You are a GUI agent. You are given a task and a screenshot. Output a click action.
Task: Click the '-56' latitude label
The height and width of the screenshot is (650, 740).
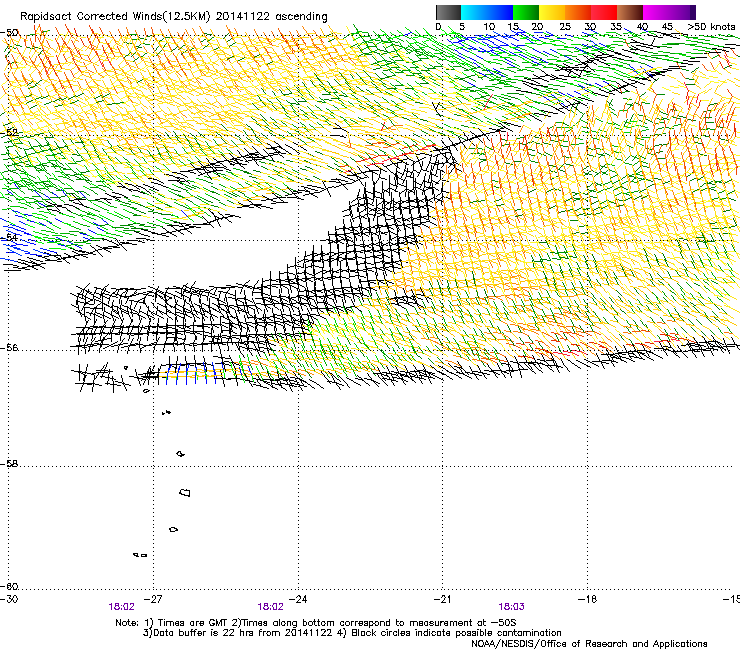point(10,347)
